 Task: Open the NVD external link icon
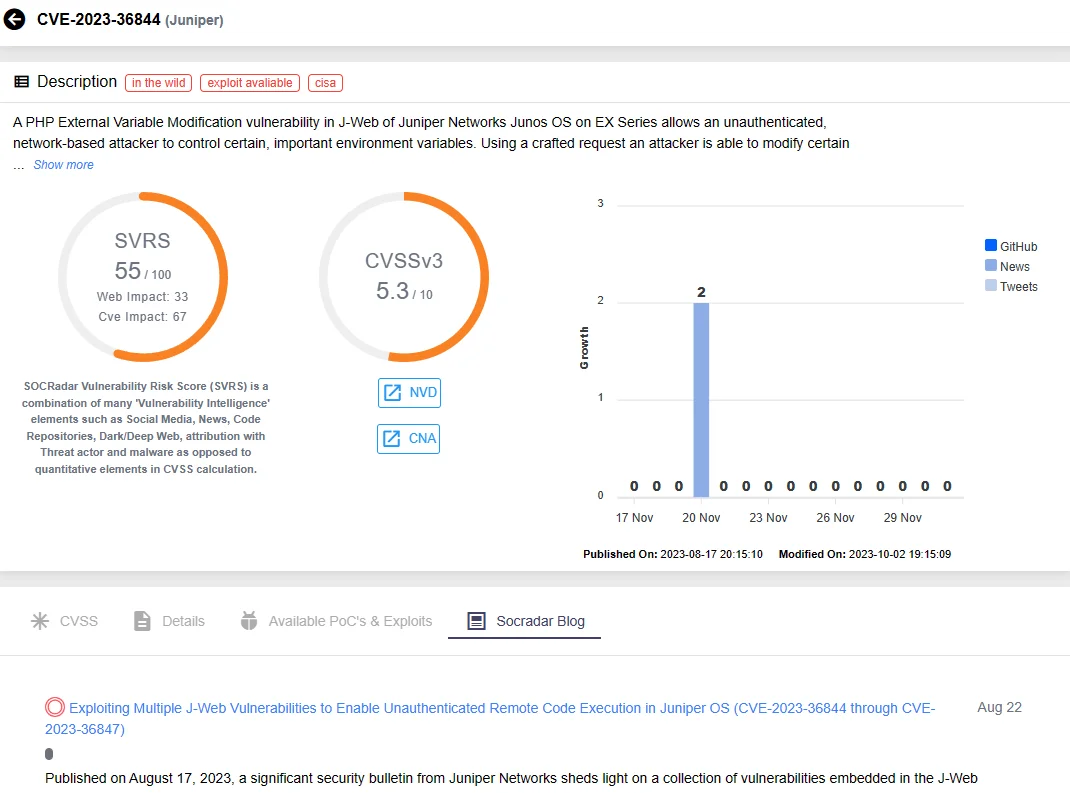pos(392,392)
